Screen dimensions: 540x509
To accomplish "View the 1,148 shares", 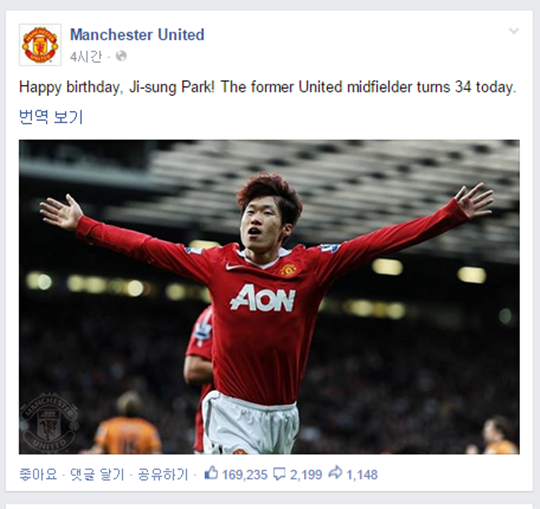I will click(x=362, y=475).
